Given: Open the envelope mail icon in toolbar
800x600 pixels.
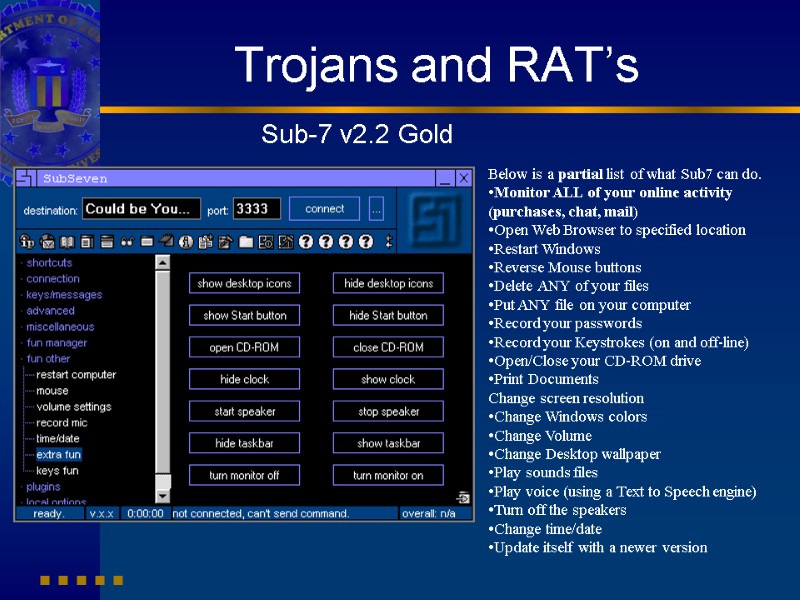Looking at the screenshot, I should (x=47, y=241).
